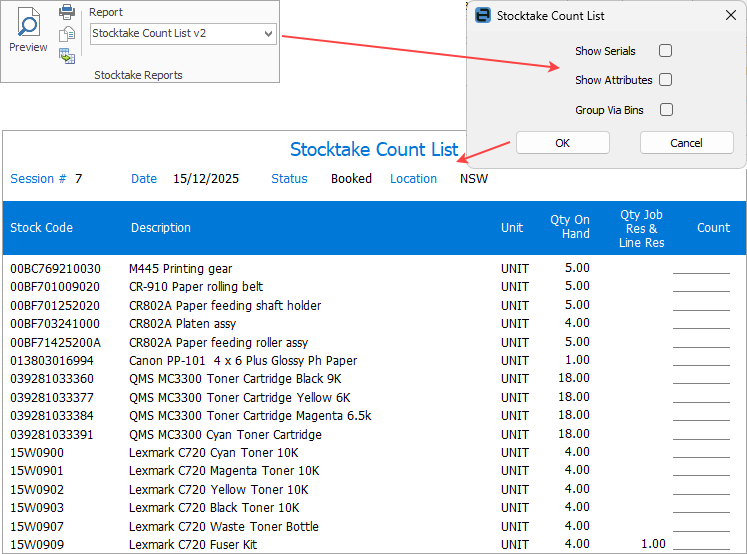Click description Lexmark C720 Fuser Kit

(x=193, y=544)
